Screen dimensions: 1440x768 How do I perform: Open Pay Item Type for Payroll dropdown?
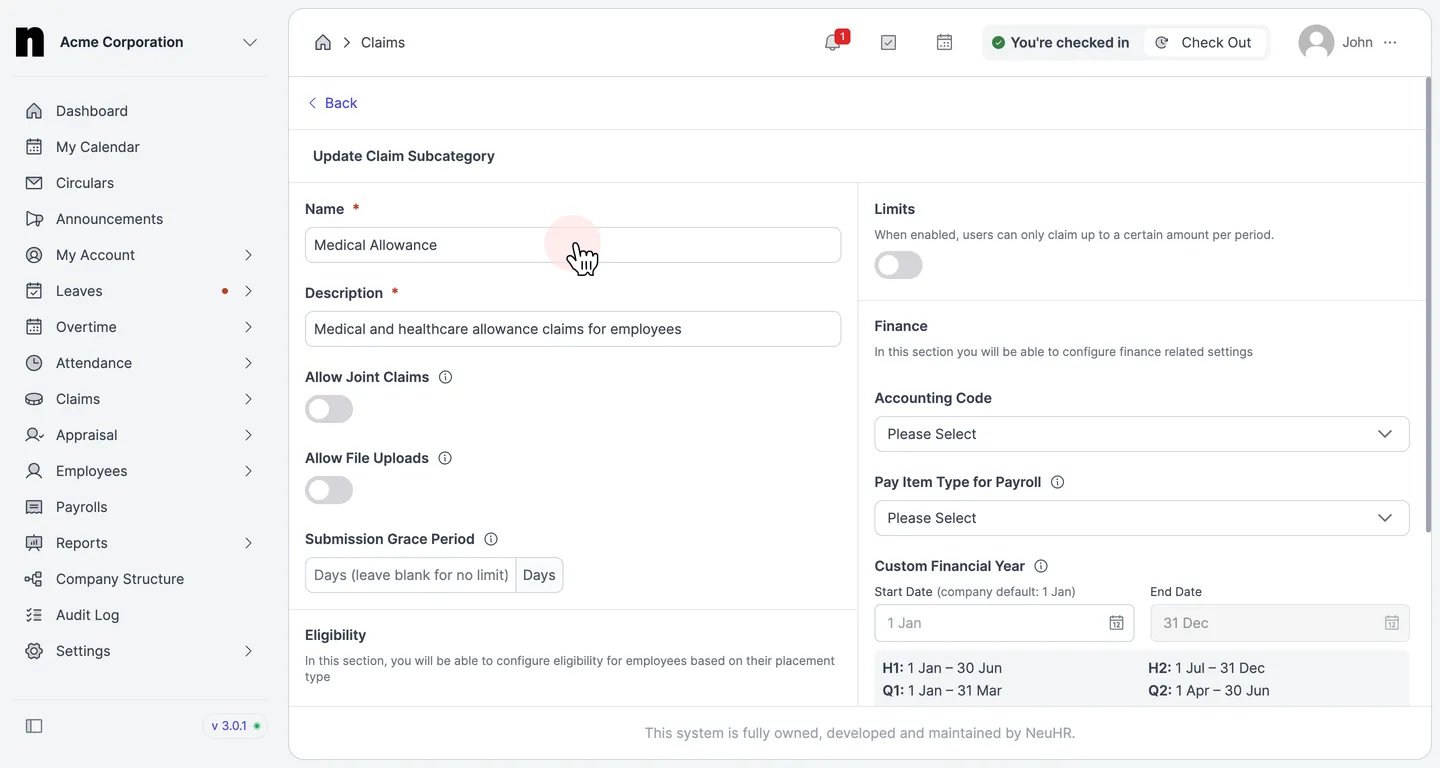[x=1142, y=518]
